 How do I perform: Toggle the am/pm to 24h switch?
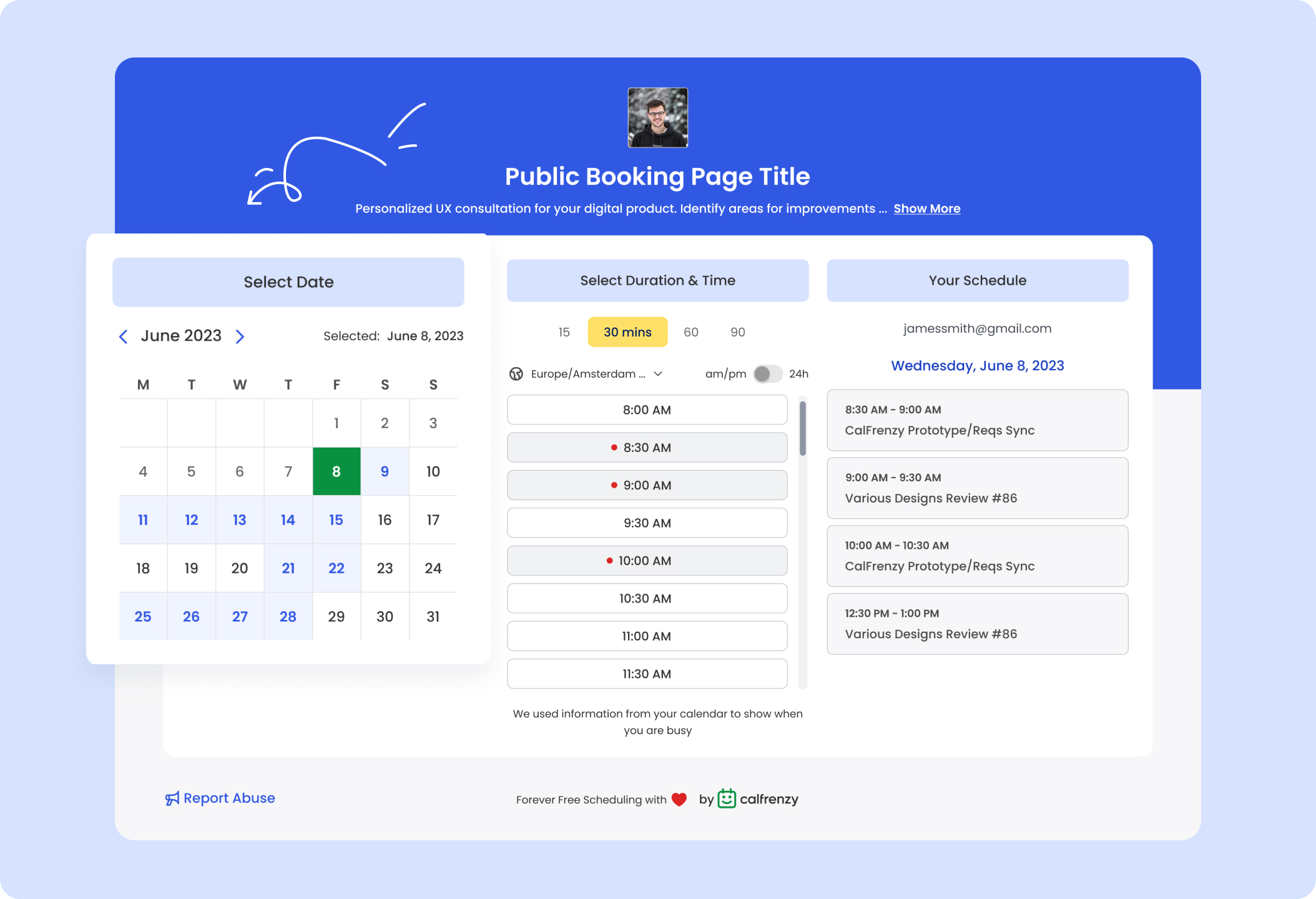click(x=766, y=373)
